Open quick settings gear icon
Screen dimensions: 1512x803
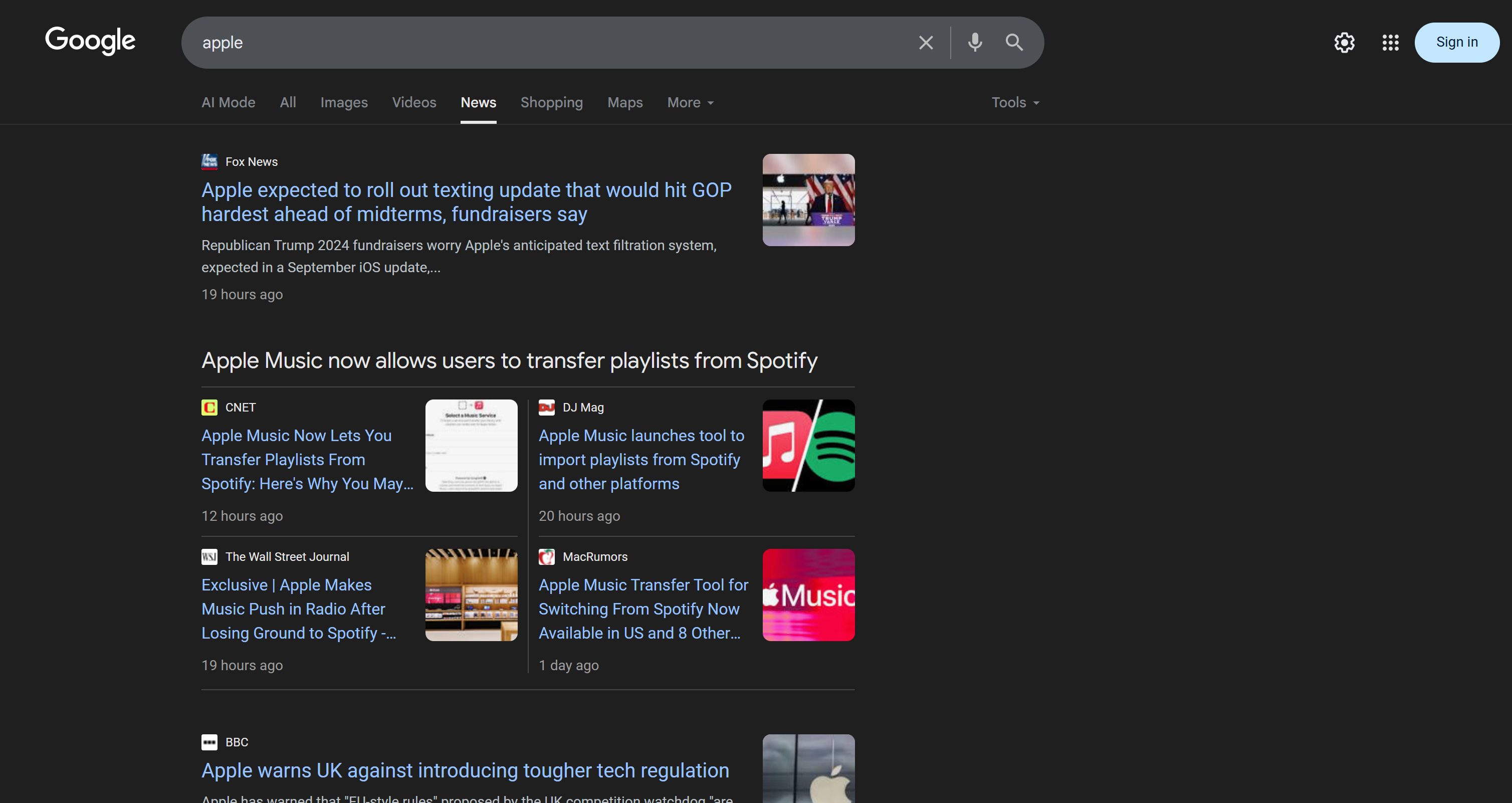pyautogui.click(x=1344, y=42)
